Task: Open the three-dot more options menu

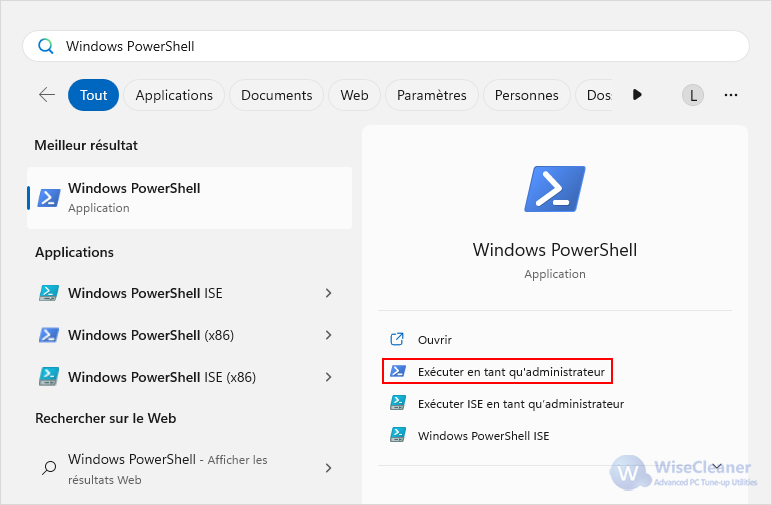Action: (x=731, y=95)
